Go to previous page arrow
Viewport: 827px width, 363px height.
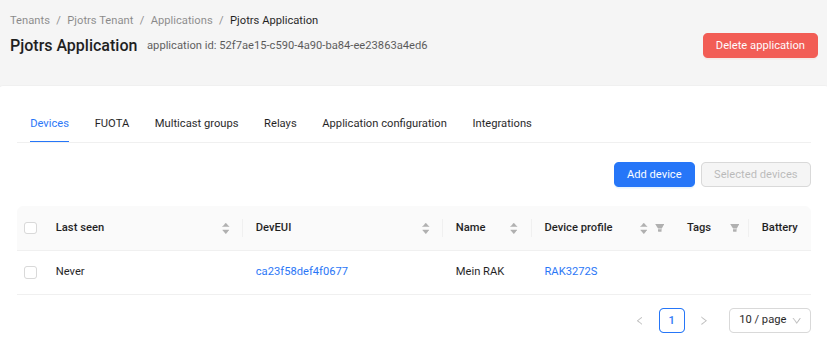tap(640, 320)
